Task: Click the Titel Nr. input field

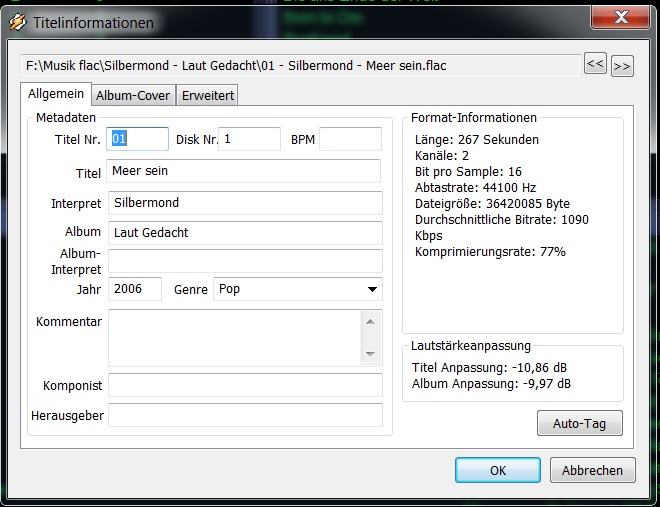Action: (137, 139)
